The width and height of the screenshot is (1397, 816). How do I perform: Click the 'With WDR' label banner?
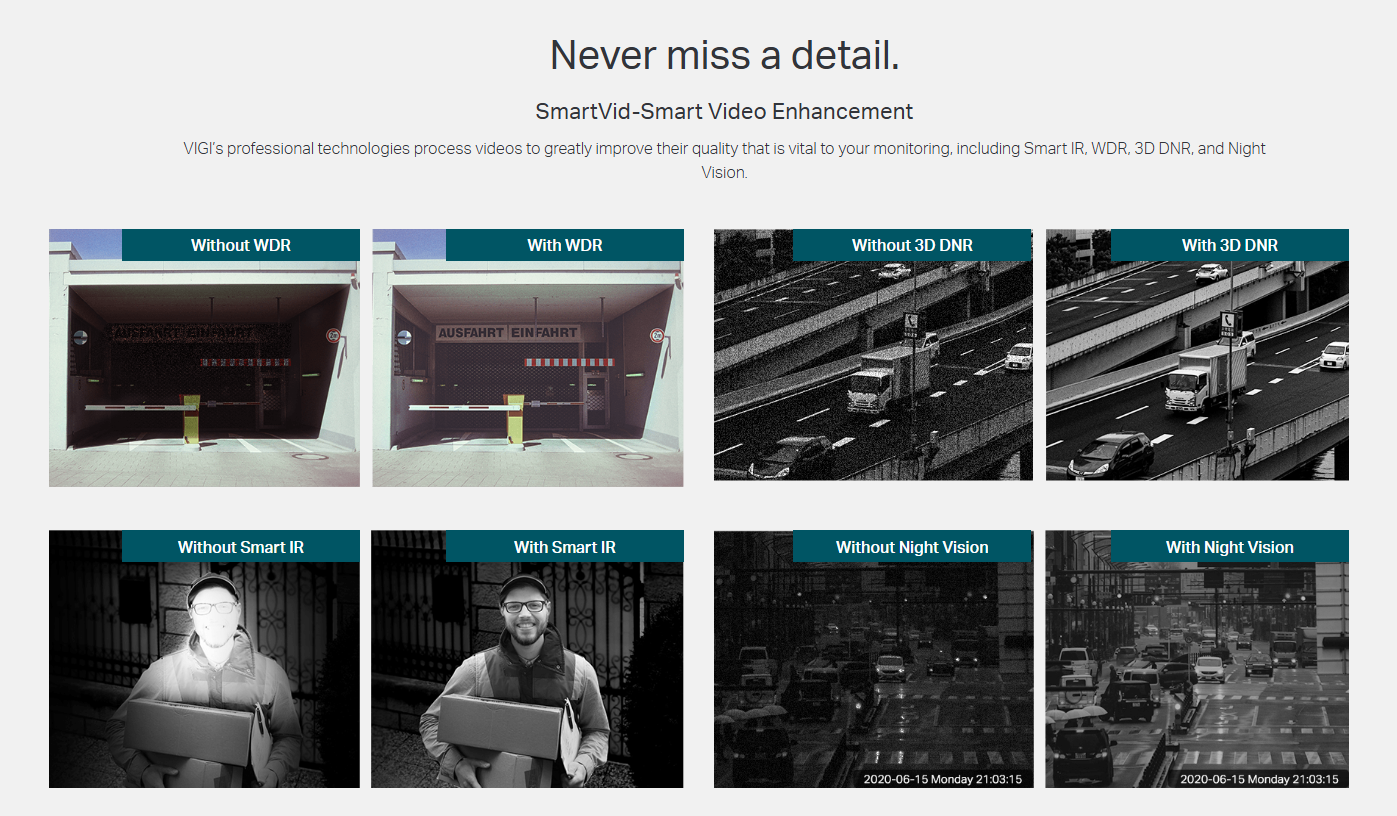click(564, 245)
